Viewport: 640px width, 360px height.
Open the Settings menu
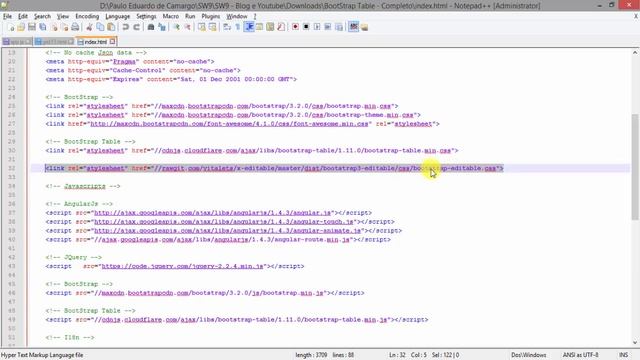[146, 16]
